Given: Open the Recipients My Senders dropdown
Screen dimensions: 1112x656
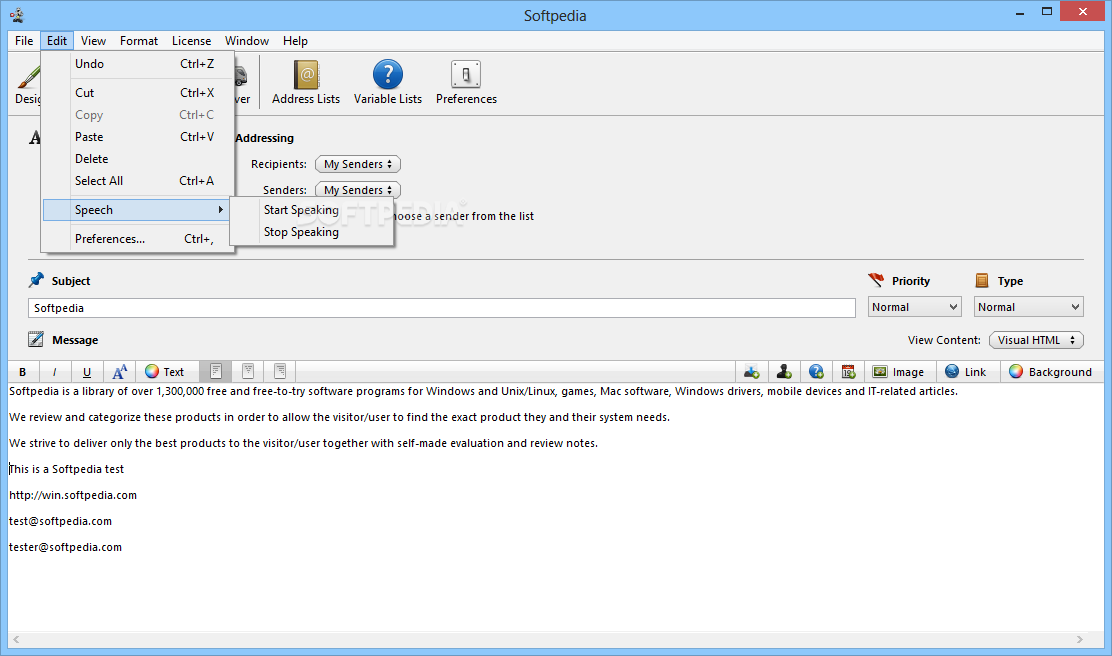Looking at the screenshot, I should tap(358, 164).
